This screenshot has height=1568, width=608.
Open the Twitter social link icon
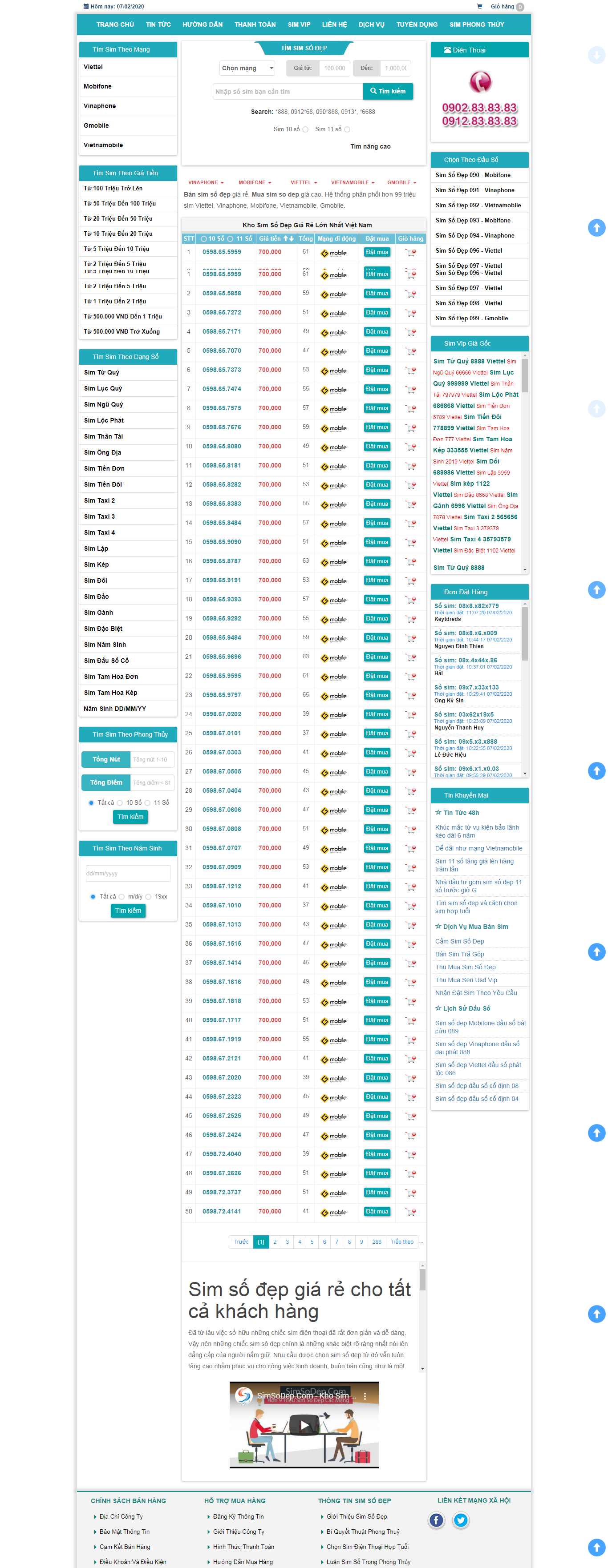coord(461,1520)
